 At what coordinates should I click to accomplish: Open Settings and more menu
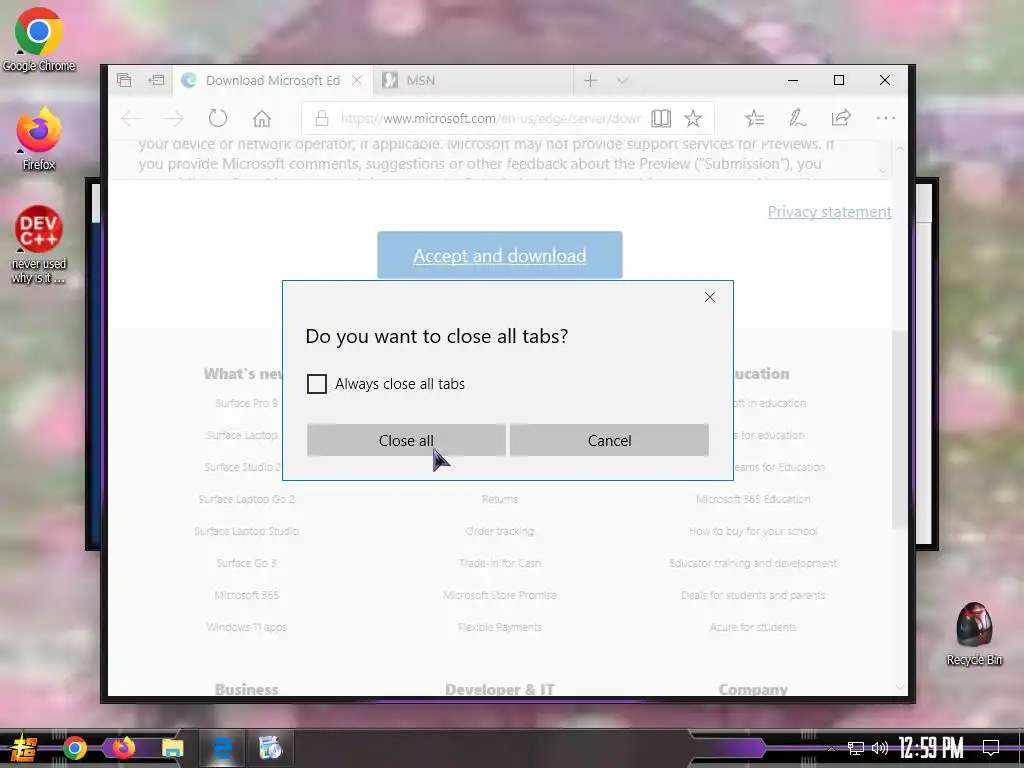tap(886, 118)
